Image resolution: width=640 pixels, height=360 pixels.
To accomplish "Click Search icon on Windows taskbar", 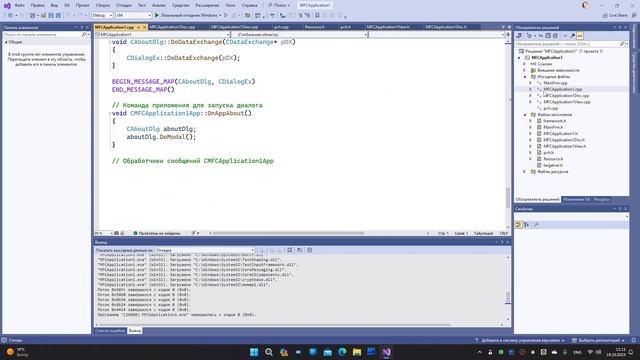I will click(269, 352).
